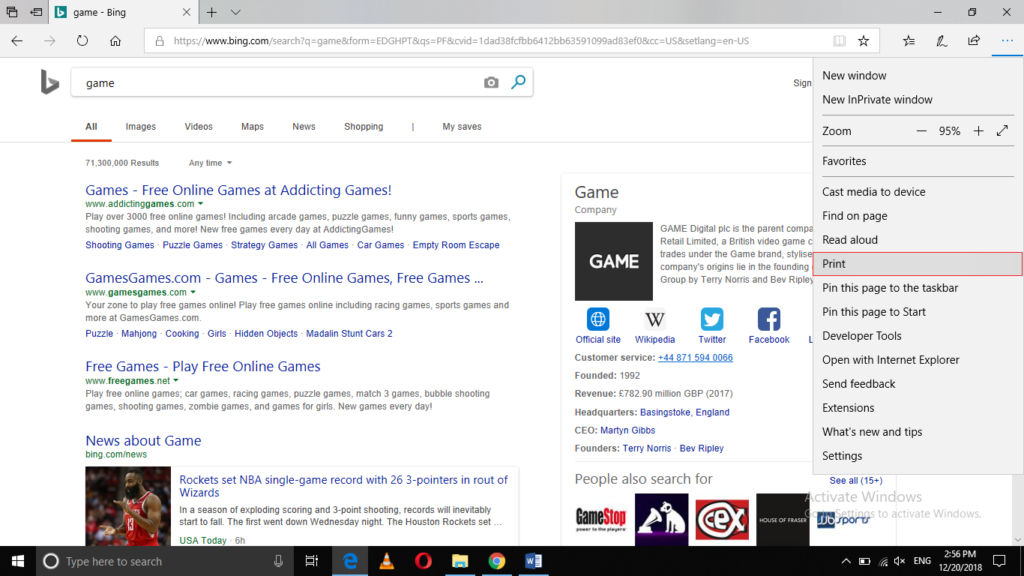The height and width of the screenshot is (576, 1024).
Task: Switch to Shopping search tab
Action: [x=364, y=127]
